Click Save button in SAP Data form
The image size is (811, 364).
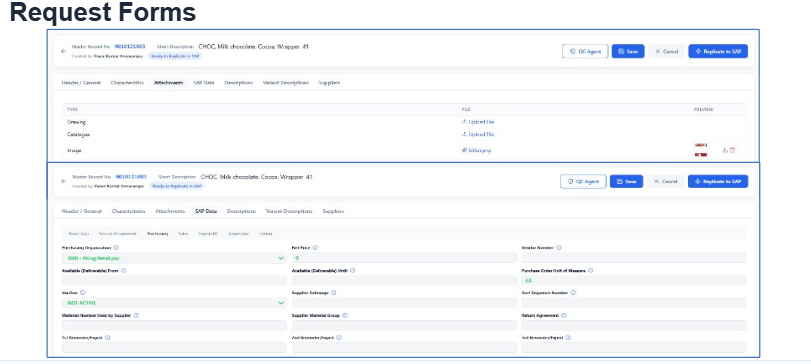point(626,181)
